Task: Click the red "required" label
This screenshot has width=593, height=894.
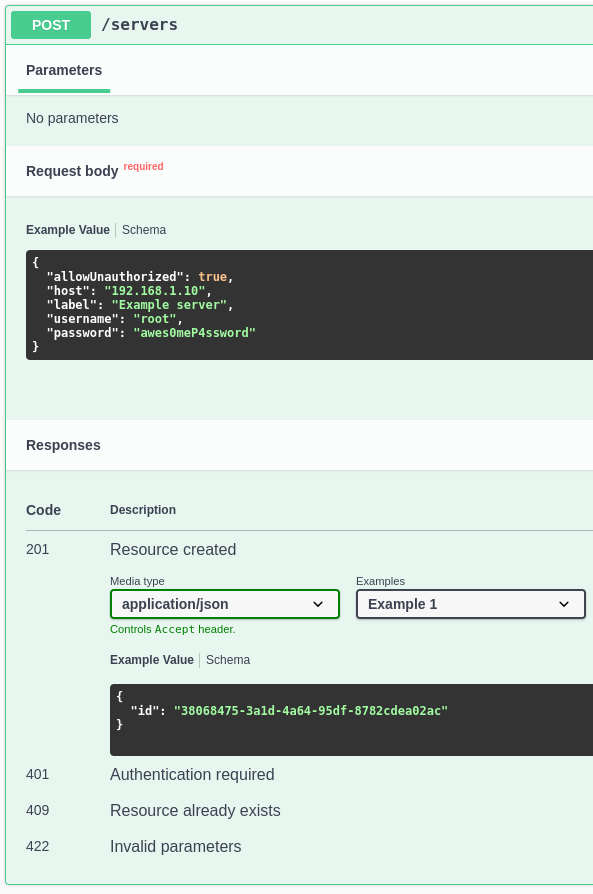Action: pyautogui.click(x=143, y=166)
